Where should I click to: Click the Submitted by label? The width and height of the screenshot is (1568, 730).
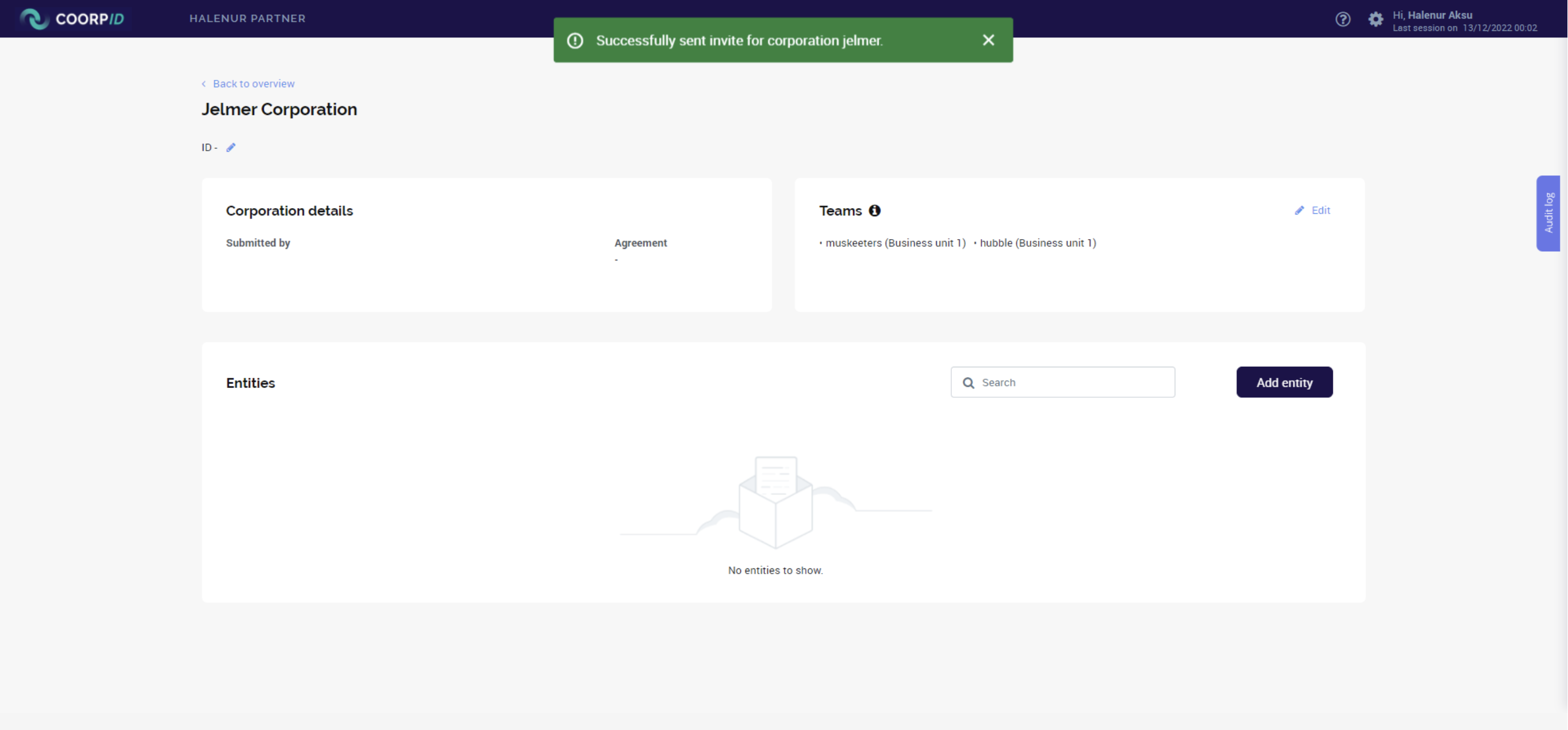point(258,243)
